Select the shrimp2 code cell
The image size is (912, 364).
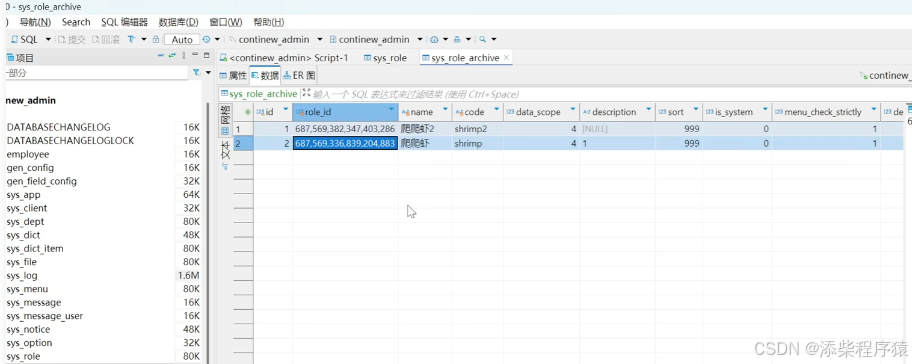477,129
